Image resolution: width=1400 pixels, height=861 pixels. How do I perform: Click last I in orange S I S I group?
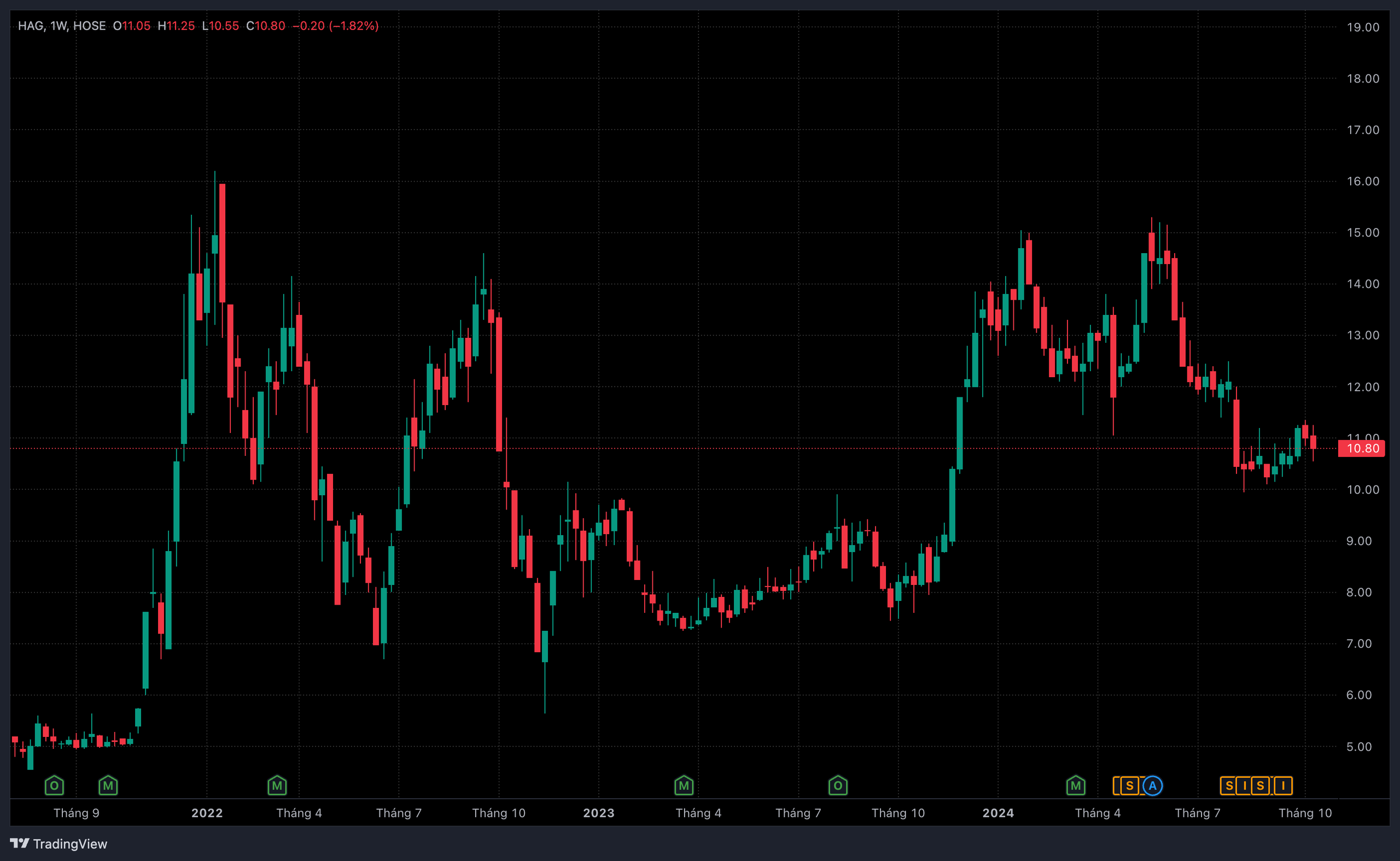click(x=1282, y=786)
